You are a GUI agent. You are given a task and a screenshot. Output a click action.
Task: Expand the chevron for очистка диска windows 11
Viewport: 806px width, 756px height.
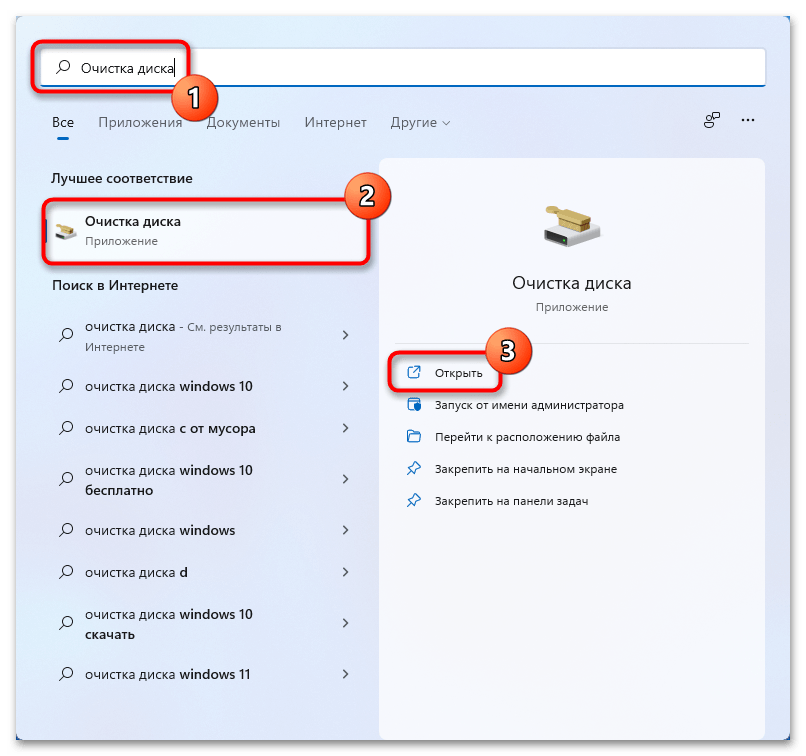(345, 674)
